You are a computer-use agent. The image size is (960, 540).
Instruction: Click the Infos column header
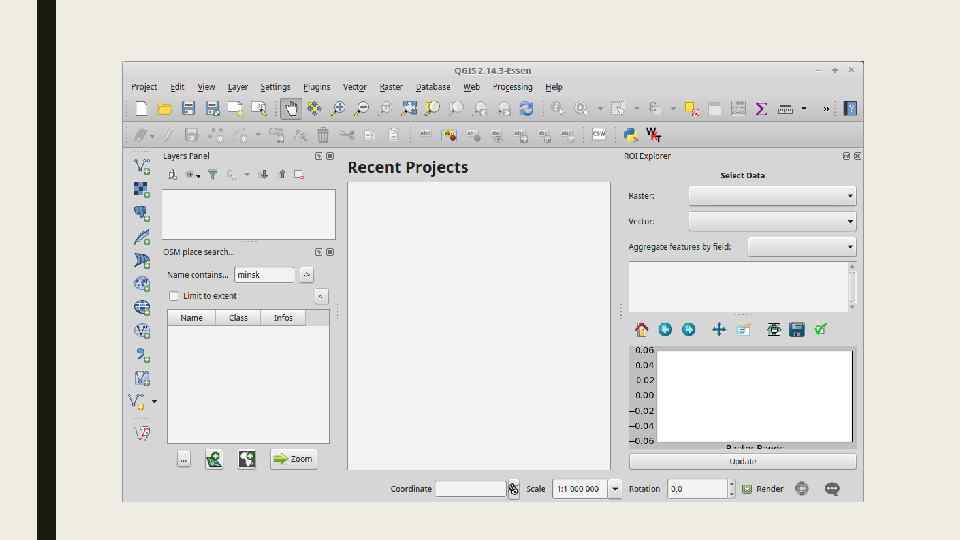pyautogui.click(x=283, y=318)
